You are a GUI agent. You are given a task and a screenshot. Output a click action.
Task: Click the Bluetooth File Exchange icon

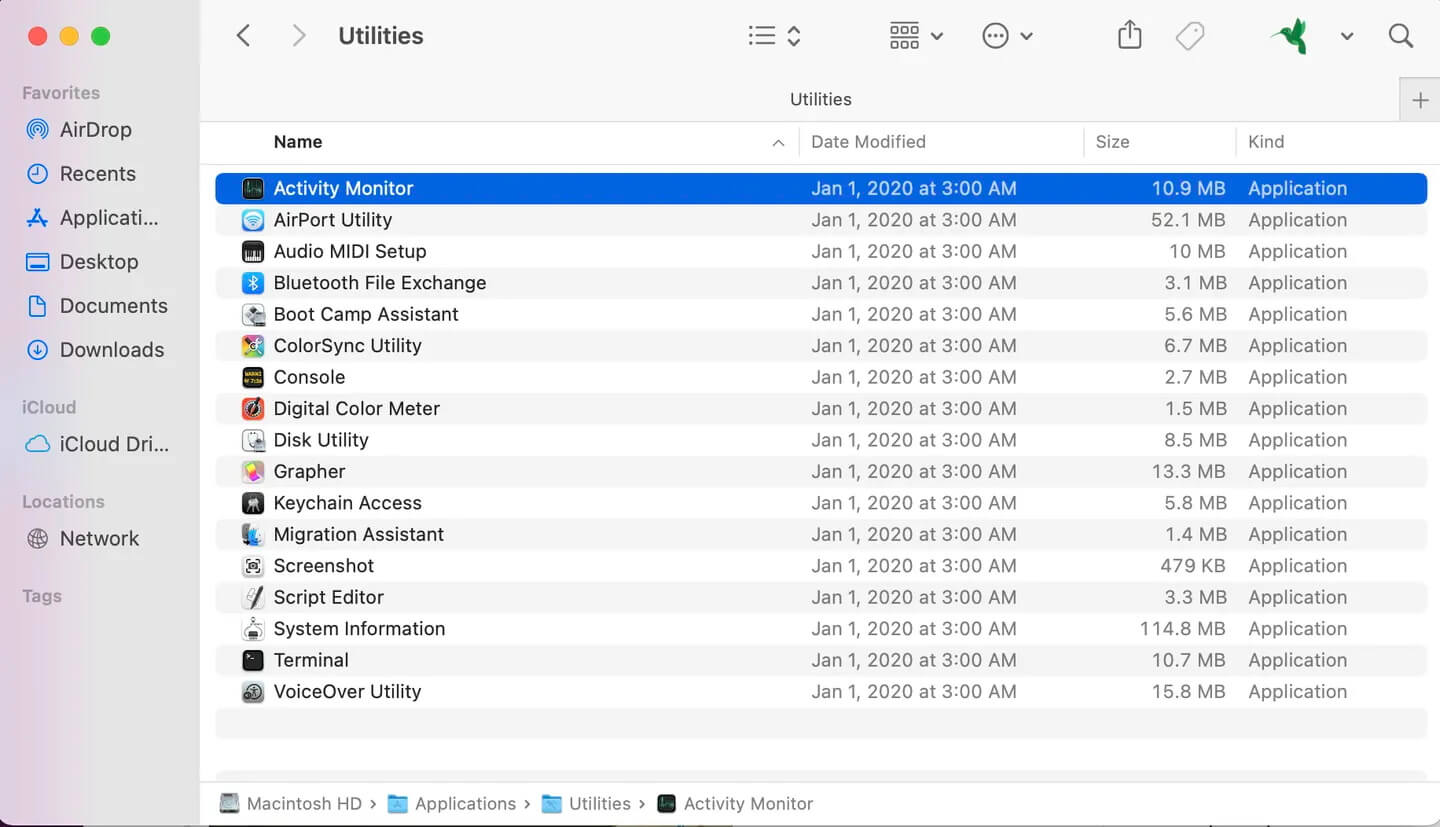tap(253, 283)
